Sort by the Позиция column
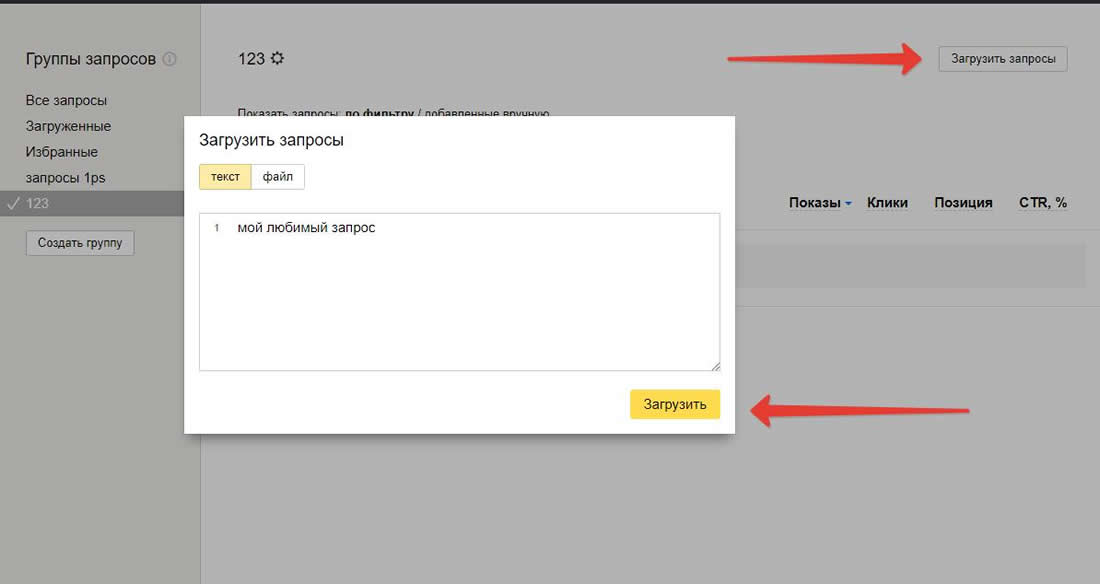The height and width of the screenshot is (584, 1100). 963,203
